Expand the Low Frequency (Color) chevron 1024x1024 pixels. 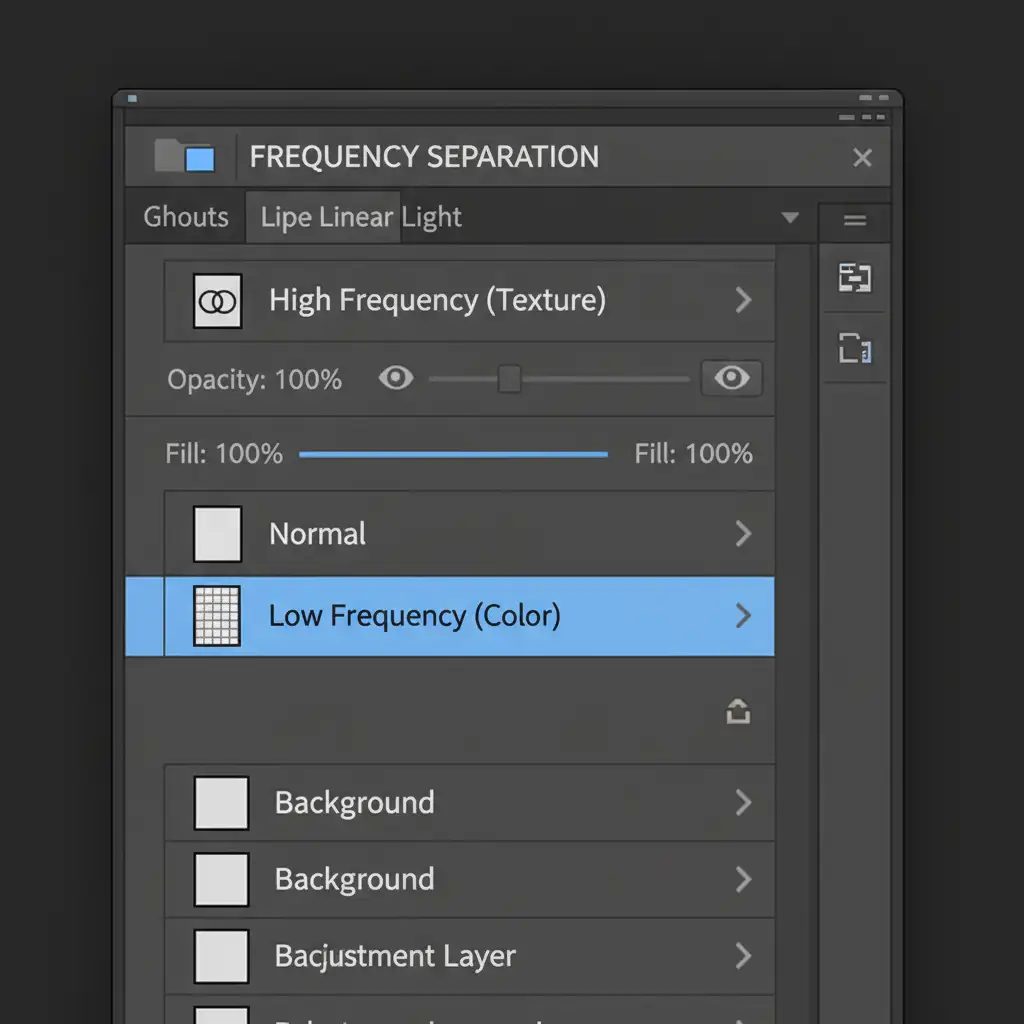743,615
